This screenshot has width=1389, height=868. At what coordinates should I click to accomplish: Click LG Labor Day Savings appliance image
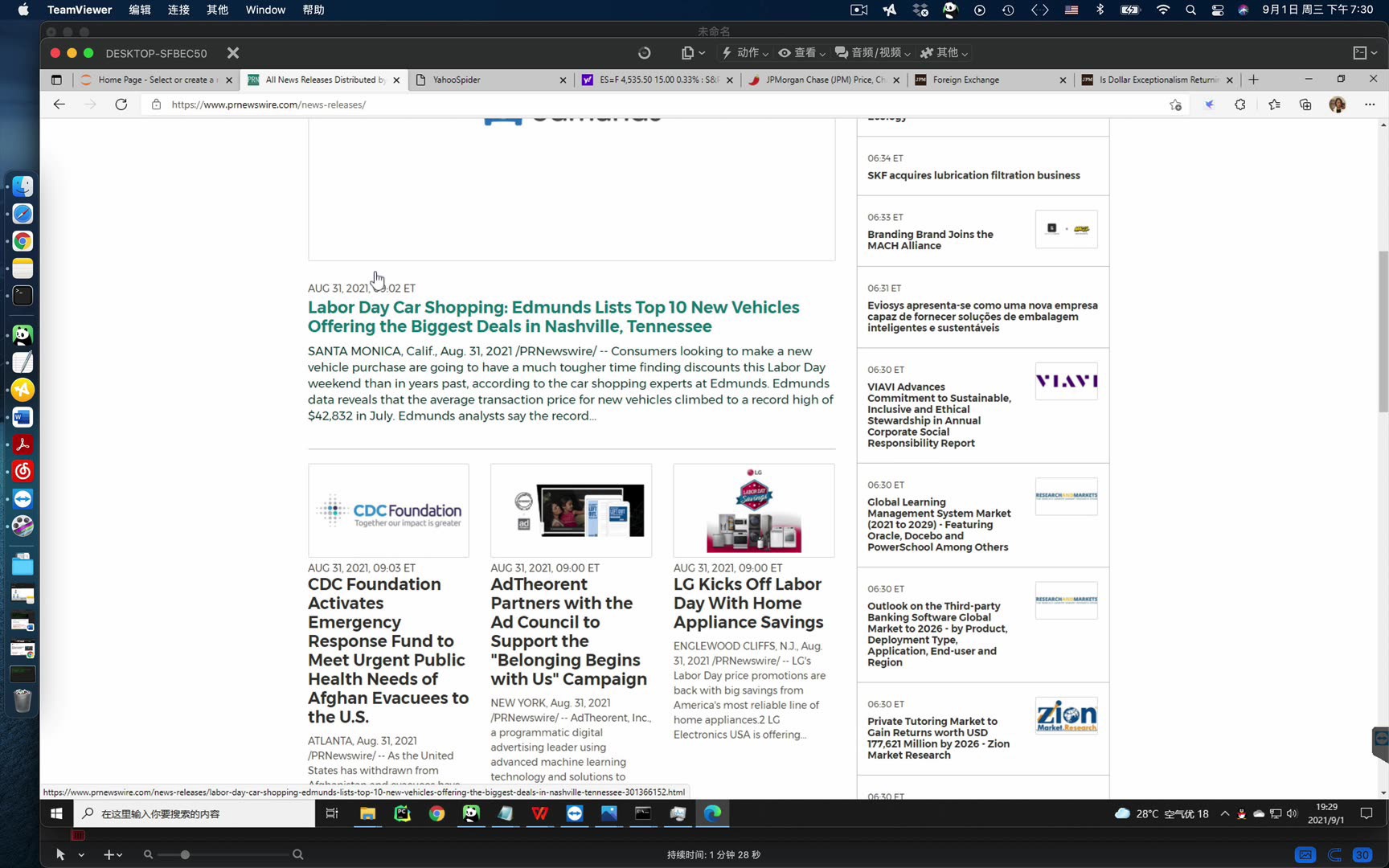coord(754,510)
